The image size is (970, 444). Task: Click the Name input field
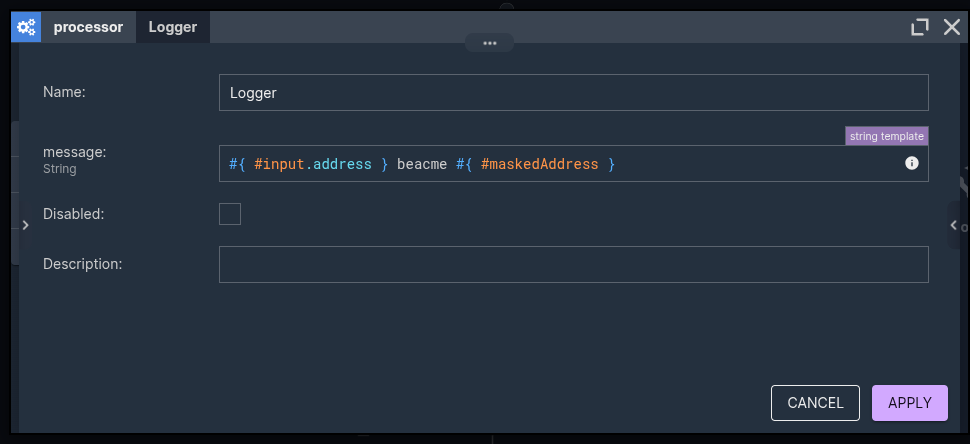(573, 93)
